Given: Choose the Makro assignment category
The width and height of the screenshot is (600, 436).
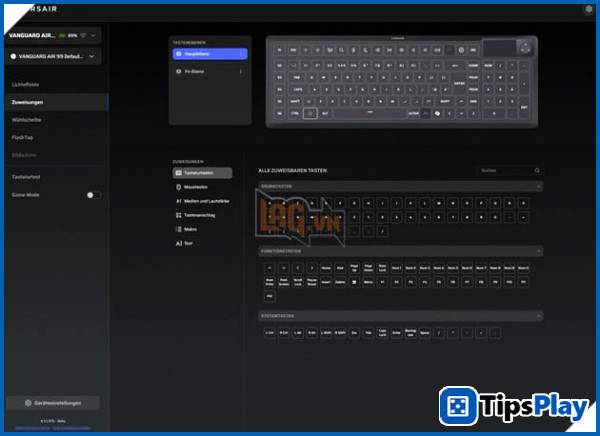Looking at the screenshot, I should [x=202, y=229].
